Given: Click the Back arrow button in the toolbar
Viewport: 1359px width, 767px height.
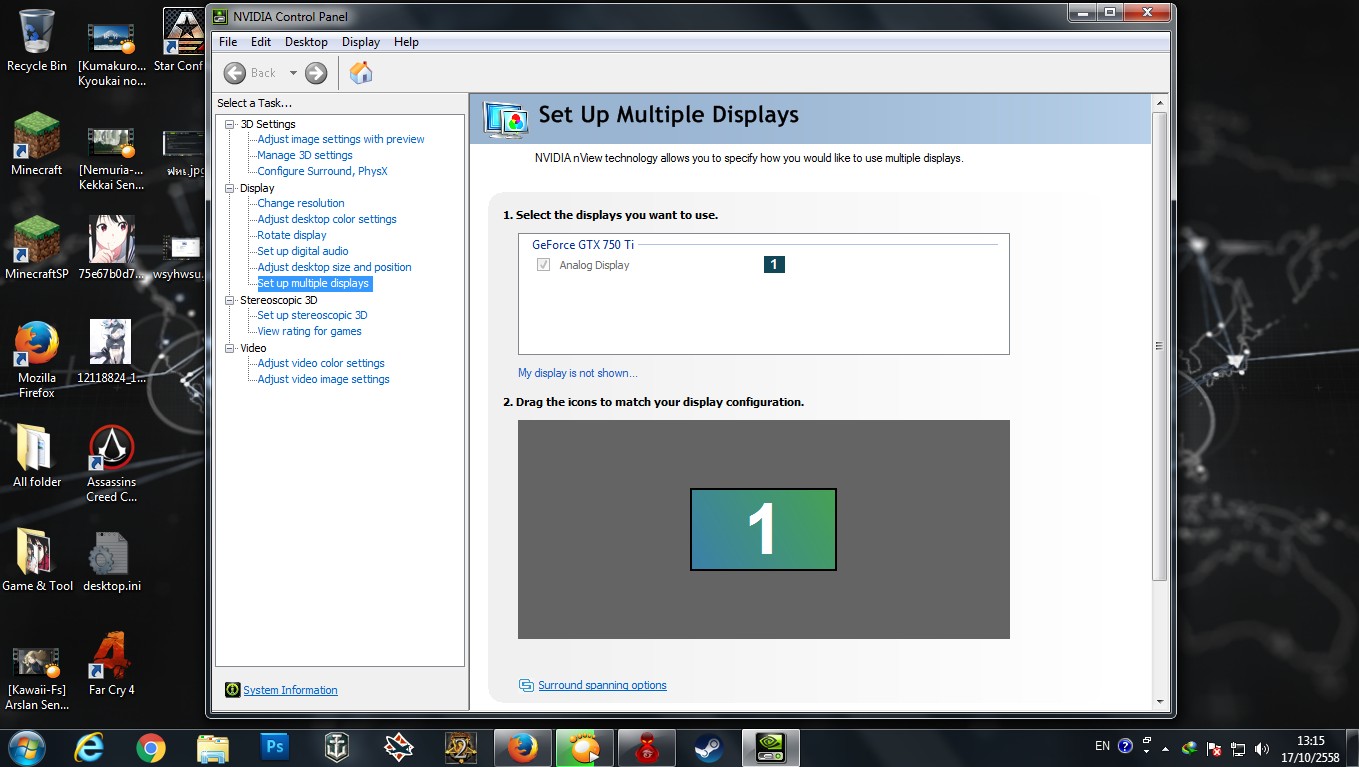Looking at the screenshot, I should point(235,73).
